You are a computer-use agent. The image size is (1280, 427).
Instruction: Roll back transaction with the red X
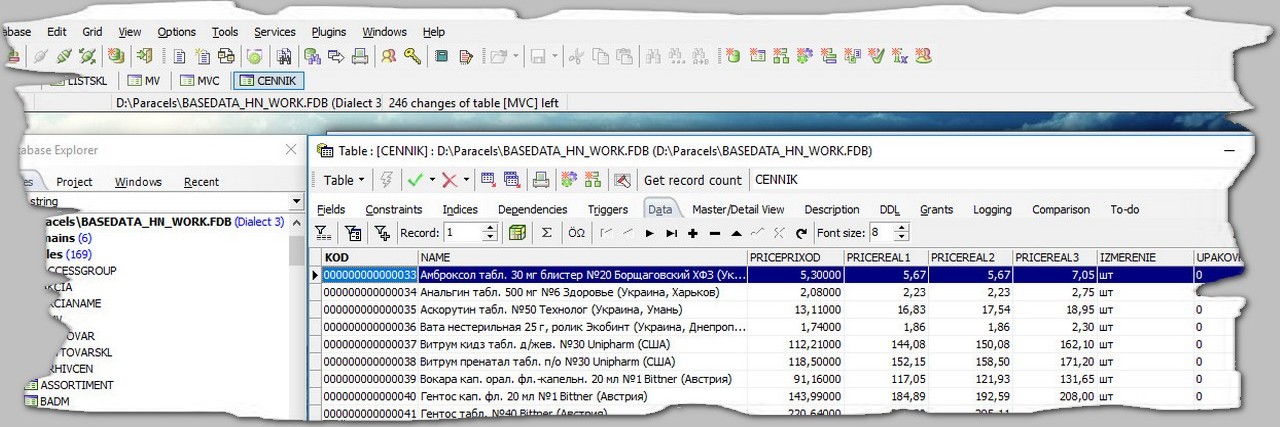coord(449,180)
